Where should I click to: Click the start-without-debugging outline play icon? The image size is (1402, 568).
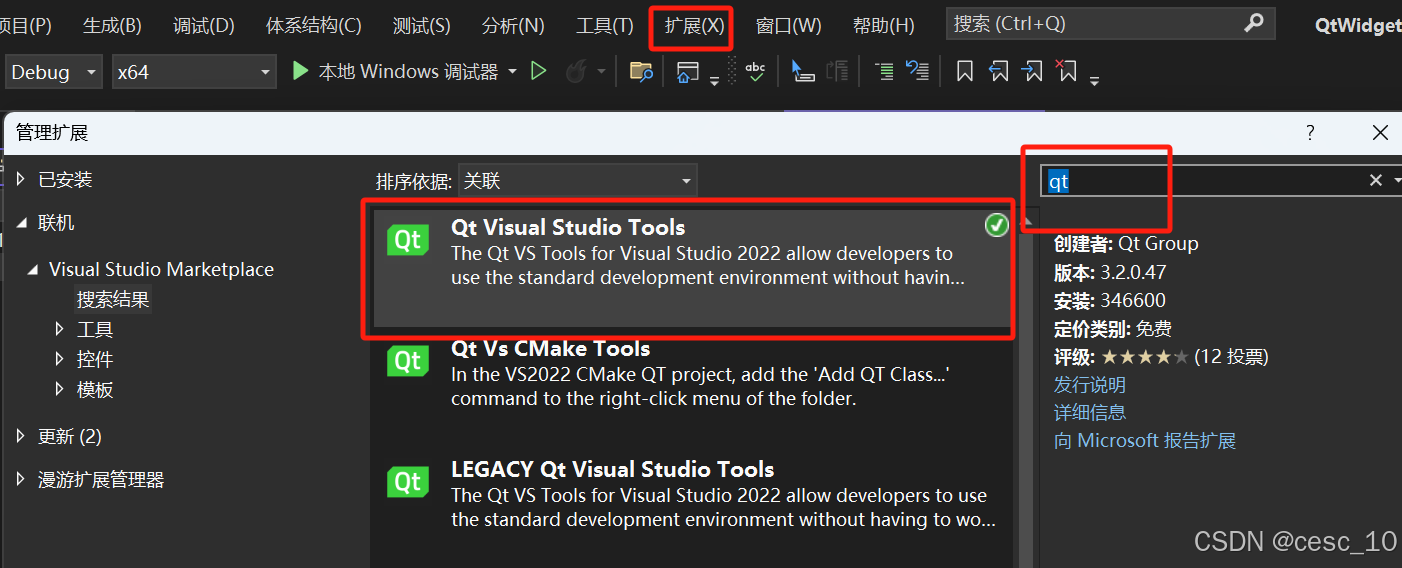(539, 71)
